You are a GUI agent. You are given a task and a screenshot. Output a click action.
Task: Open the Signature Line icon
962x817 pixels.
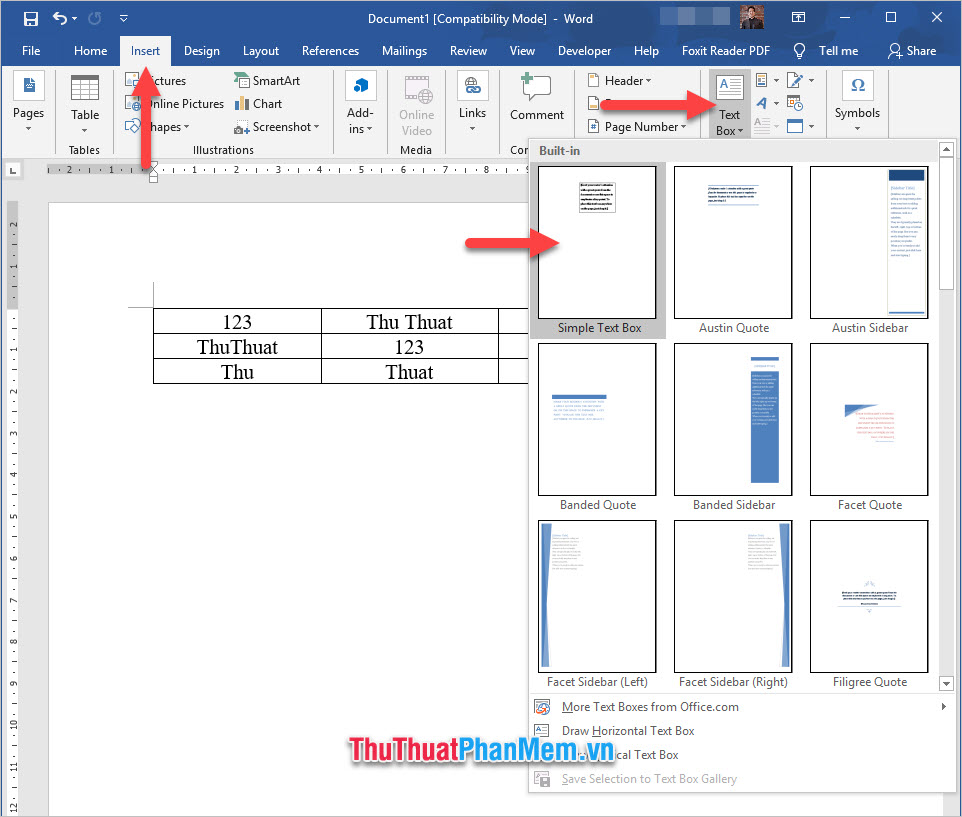click(800, 80)
